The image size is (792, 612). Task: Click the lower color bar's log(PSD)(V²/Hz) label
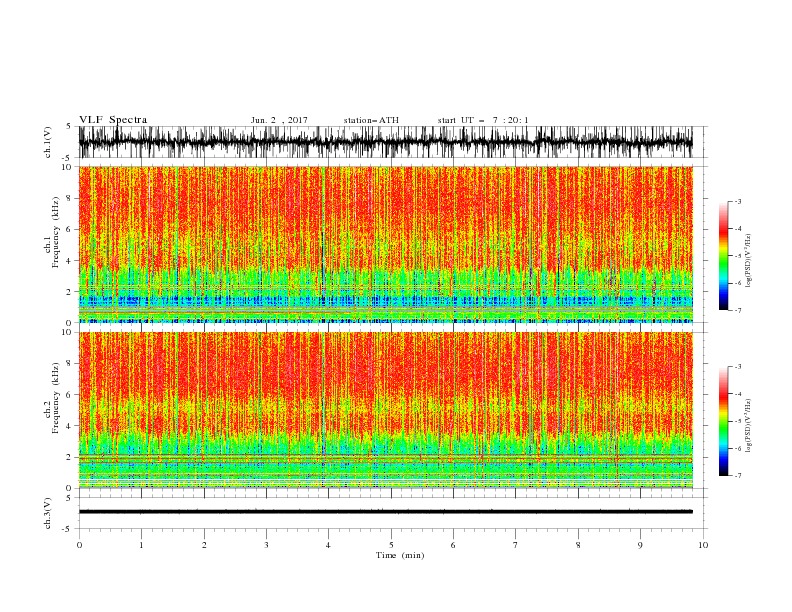(x=749, y=426)
